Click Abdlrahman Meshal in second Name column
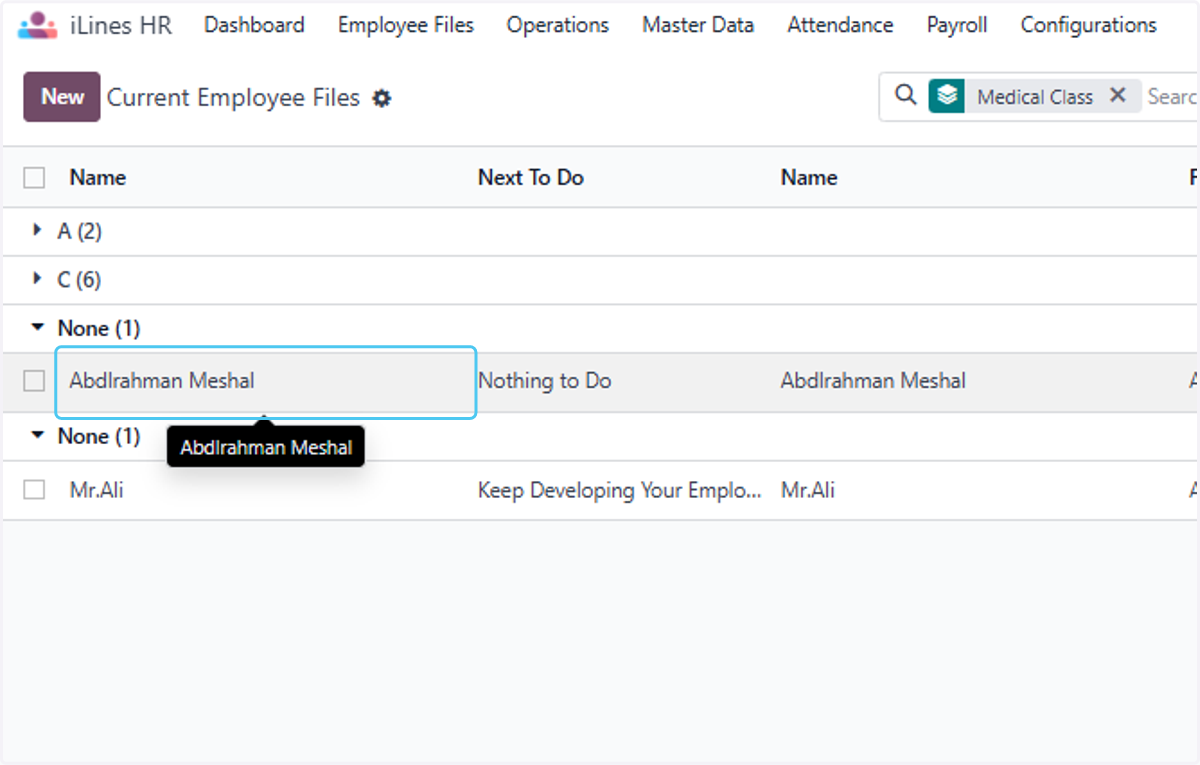1200x765 pixels. (873, 381)
